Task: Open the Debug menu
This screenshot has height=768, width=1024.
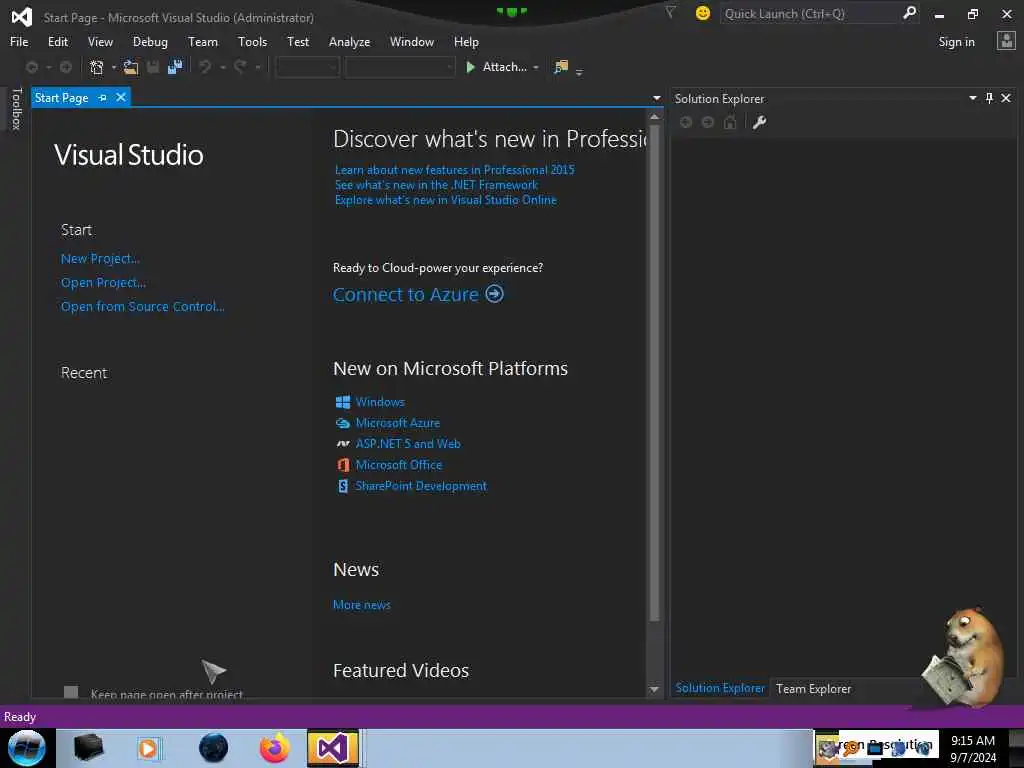Action: coord(150,42)
